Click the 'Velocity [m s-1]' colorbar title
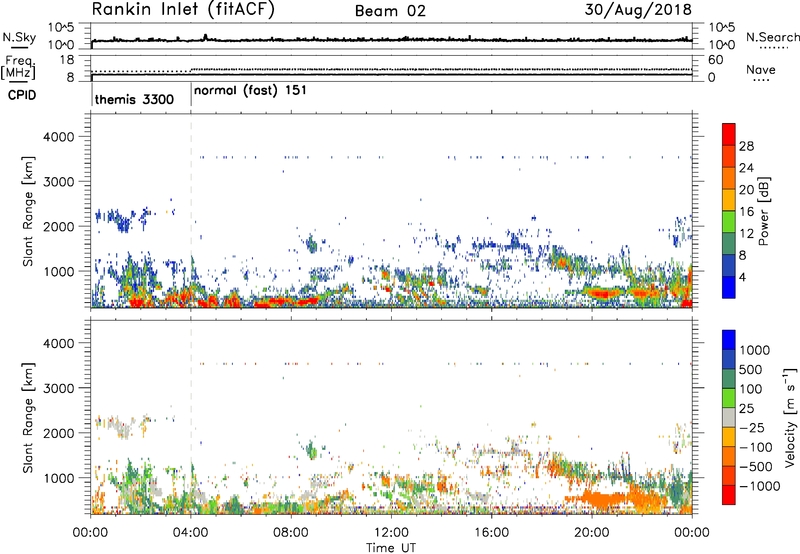Image resolution: width=800 pixels, height=554 pixels. tap(790, 417)
